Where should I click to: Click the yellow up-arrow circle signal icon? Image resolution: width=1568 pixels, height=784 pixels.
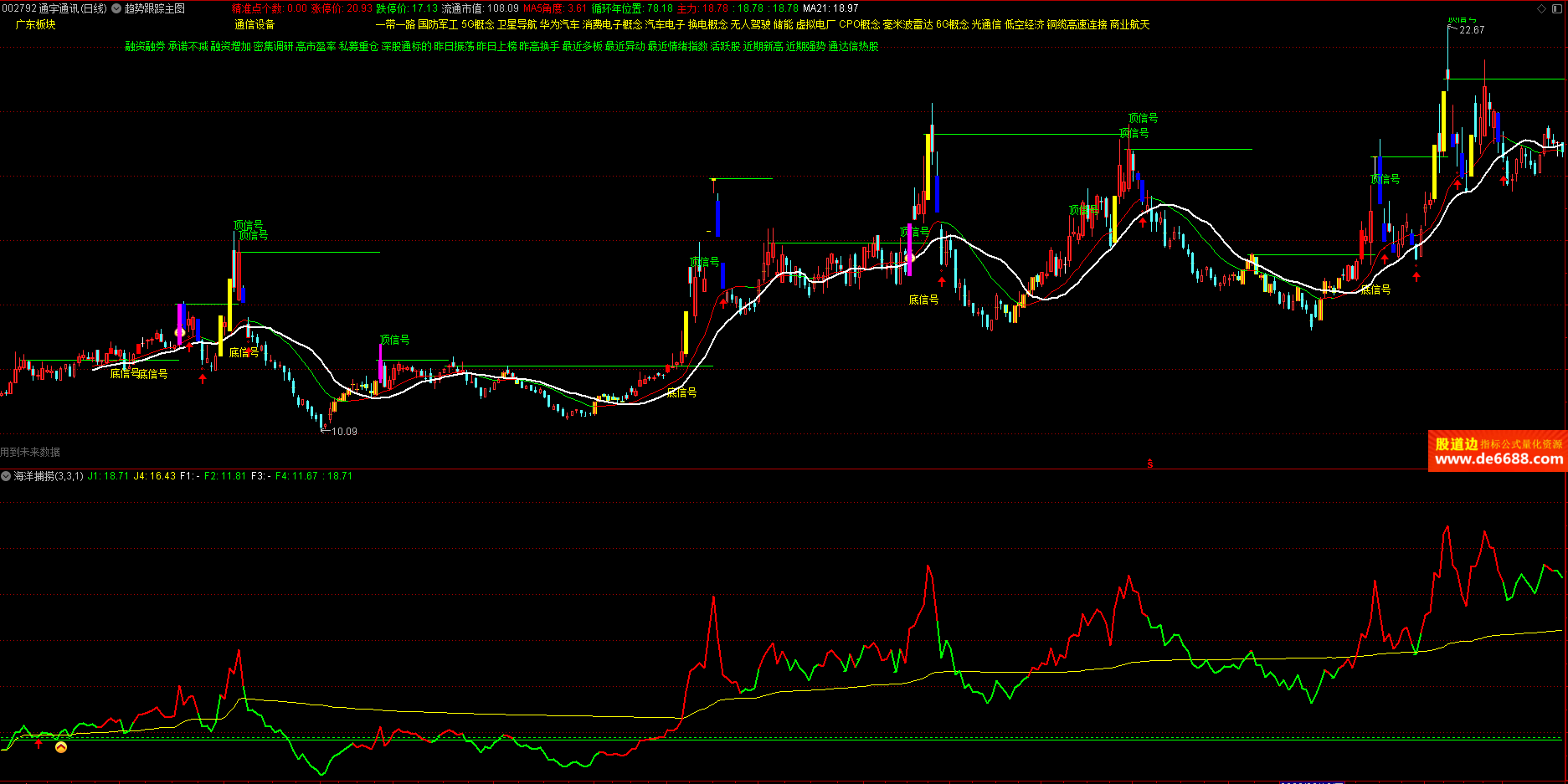(61, 747)
